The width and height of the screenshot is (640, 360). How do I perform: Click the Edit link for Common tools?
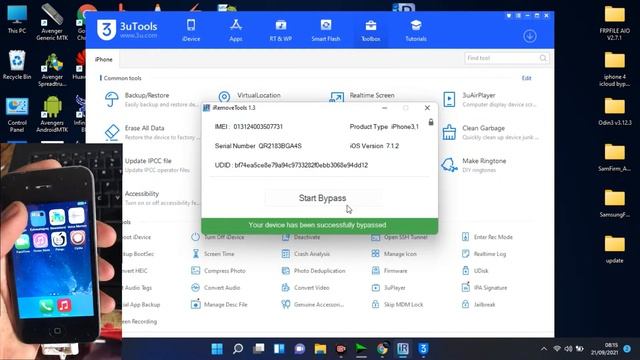point(527,78)
